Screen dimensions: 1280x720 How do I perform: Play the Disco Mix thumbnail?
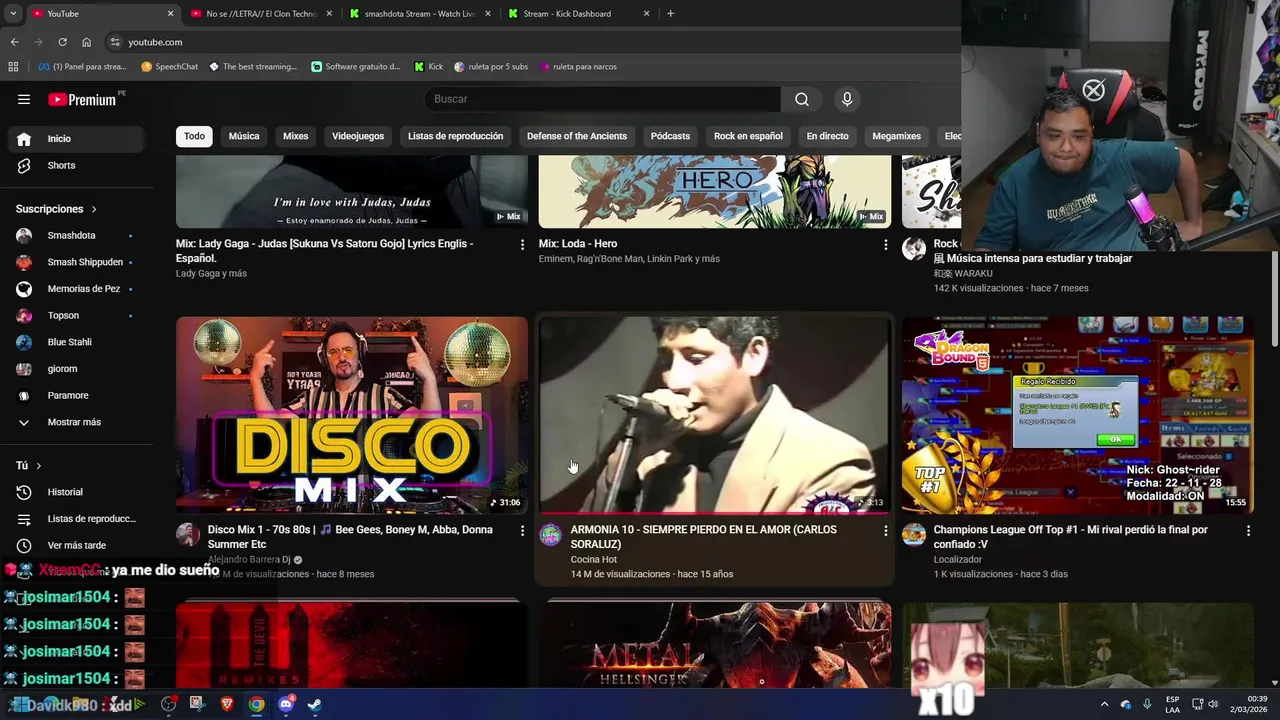(x=352, y=415)
